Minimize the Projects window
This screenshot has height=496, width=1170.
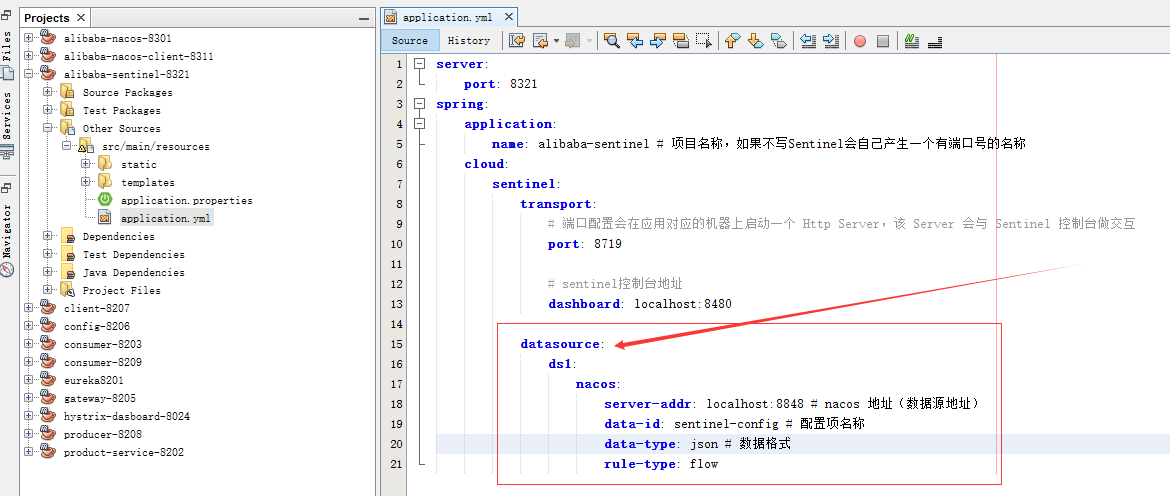coord(363,18)
